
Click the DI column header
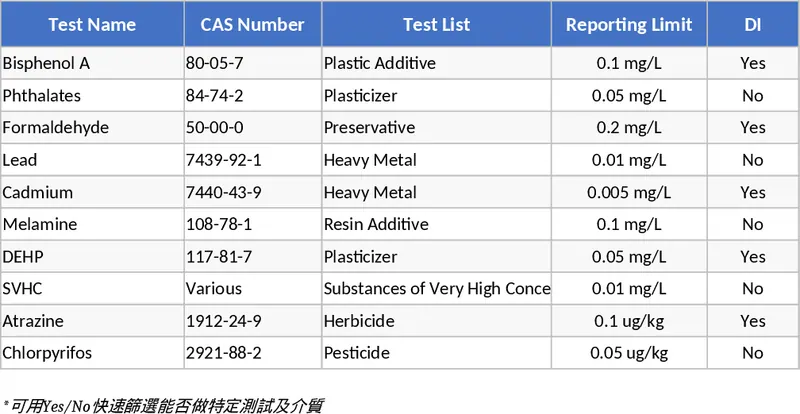753,25
